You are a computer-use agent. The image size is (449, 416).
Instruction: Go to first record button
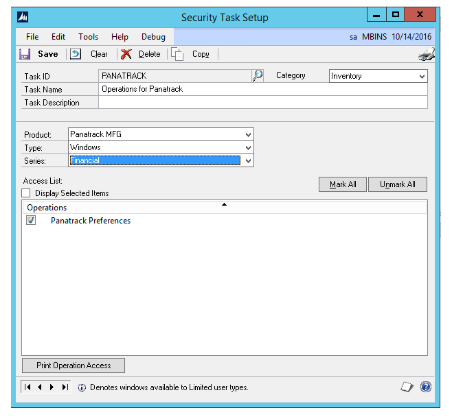pos(28,387)
